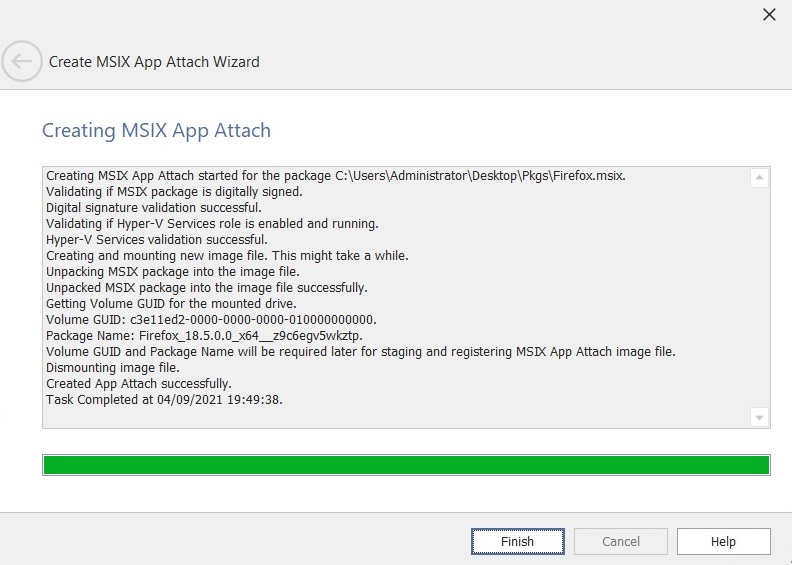Close the wizard with the X button
This screenshot has width=792, height=565.
point(769,14)
